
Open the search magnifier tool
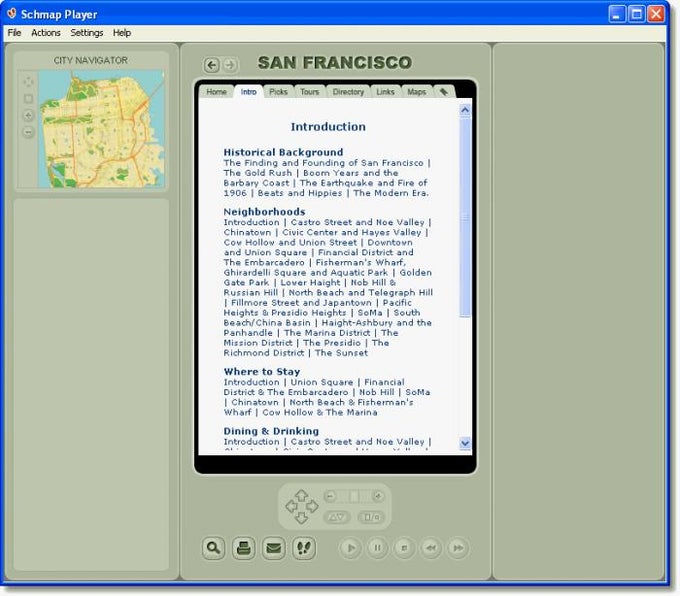click(213, 548)
